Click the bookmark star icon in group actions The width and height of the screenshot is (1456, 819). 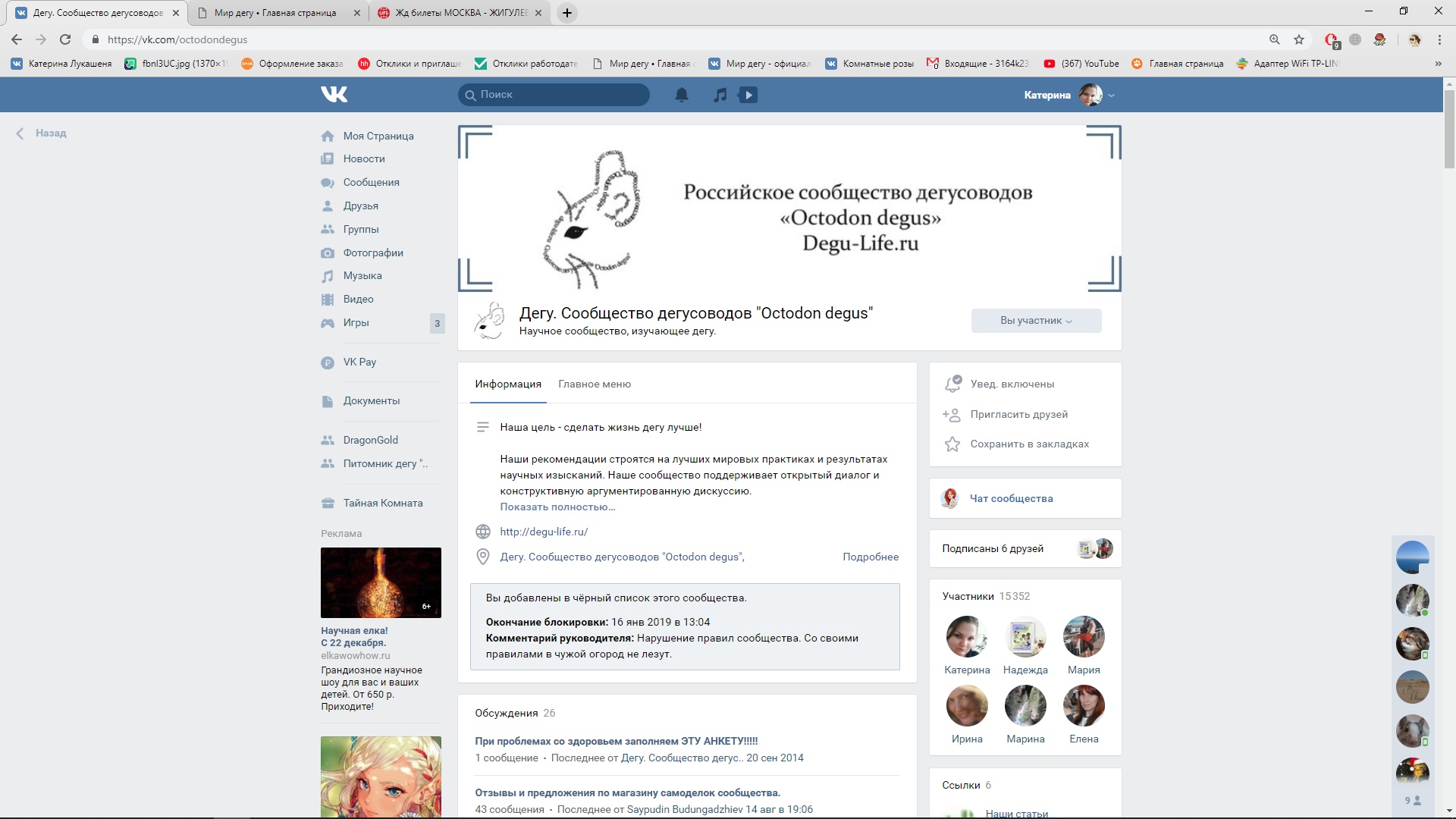click(x=952, y=444)
